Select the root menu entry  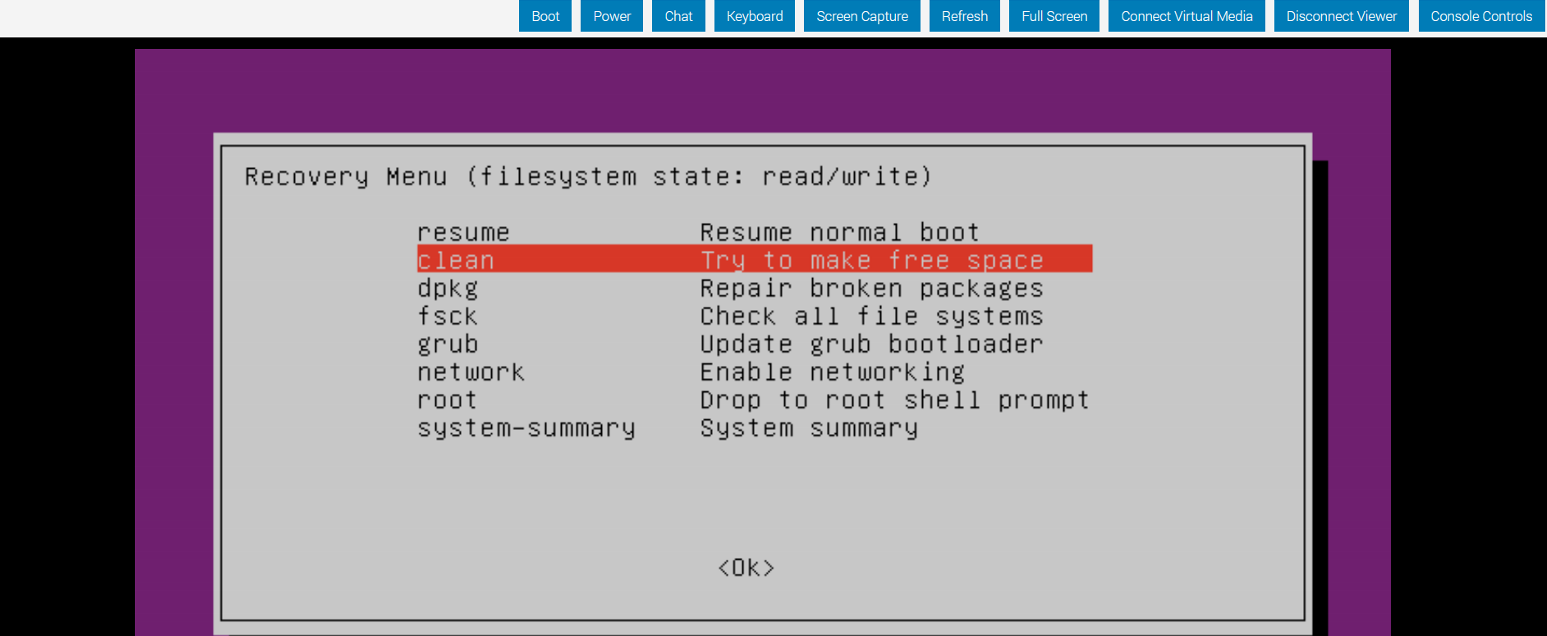click(448, 400)
